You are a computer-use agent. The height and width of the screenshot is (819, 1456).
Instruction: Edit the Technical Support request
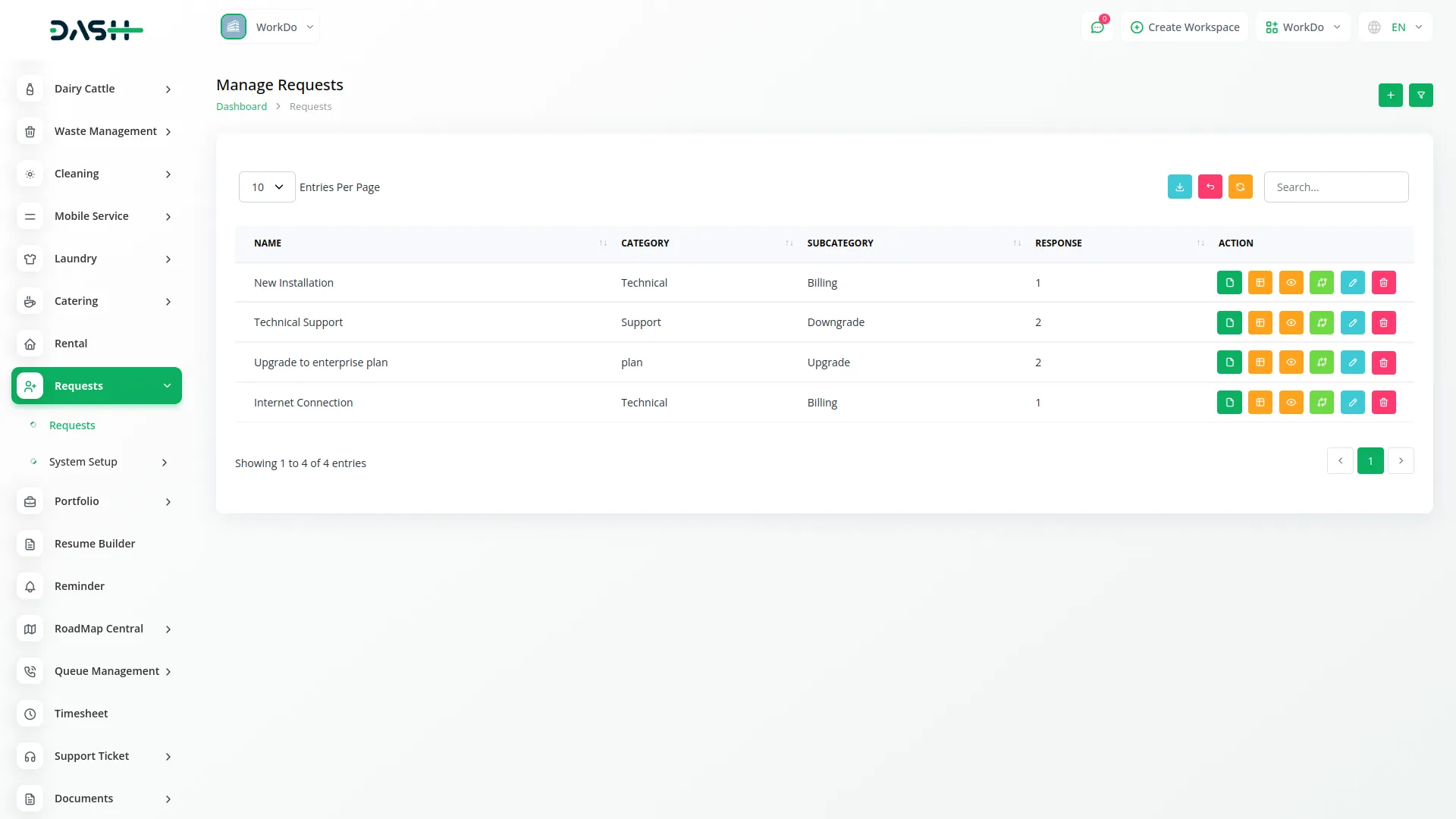pos(1352,323)
